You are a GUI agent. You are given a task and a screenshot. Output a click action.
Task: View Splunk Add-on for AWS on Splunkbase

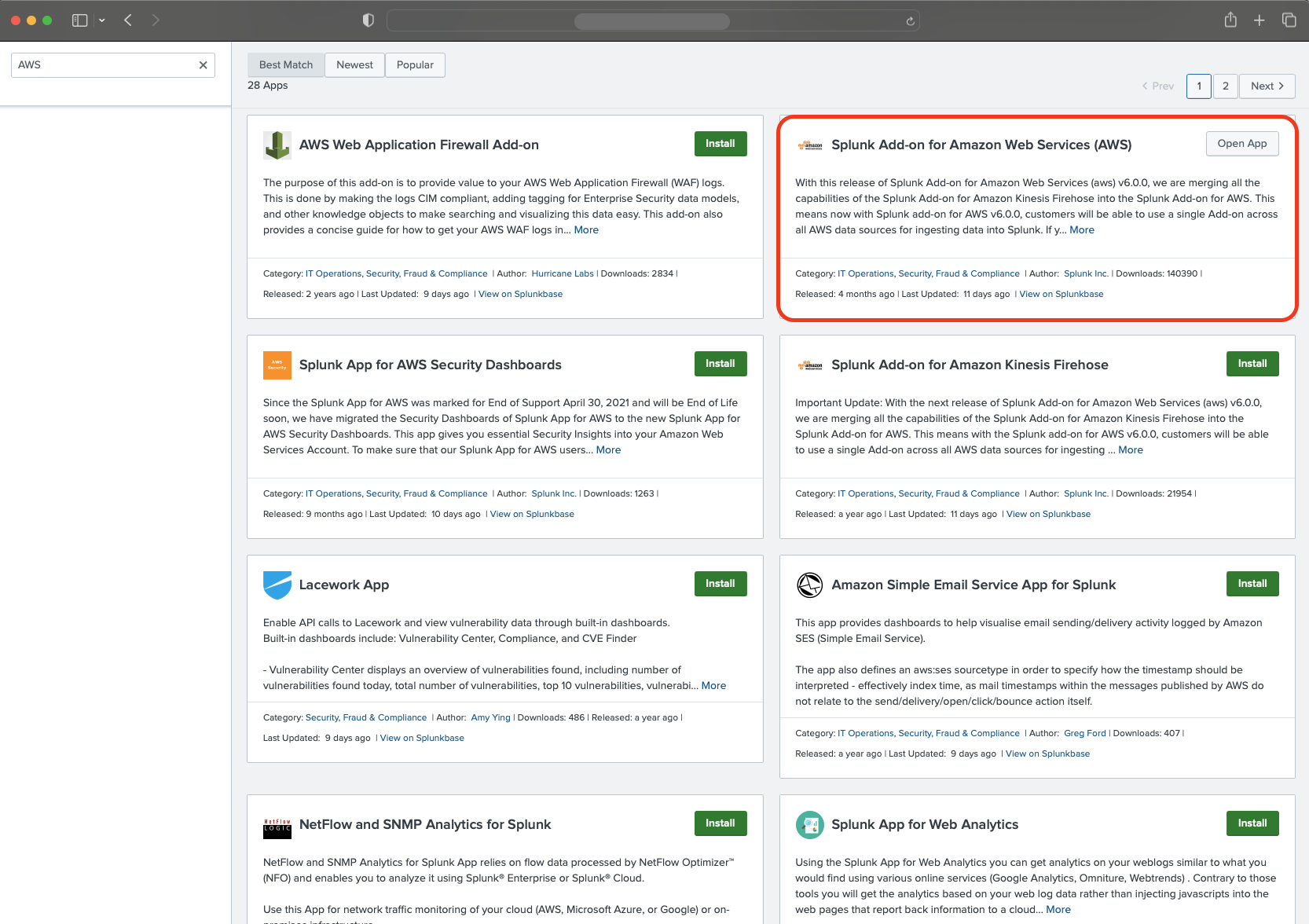coord(1061,294)
